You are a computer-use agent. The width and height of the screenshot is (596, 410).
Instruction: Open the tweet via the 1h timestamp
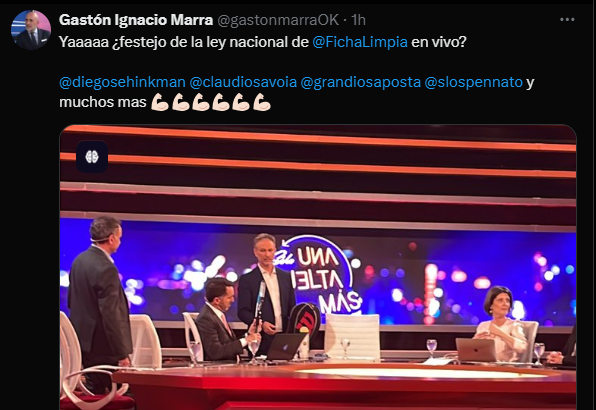358,20
